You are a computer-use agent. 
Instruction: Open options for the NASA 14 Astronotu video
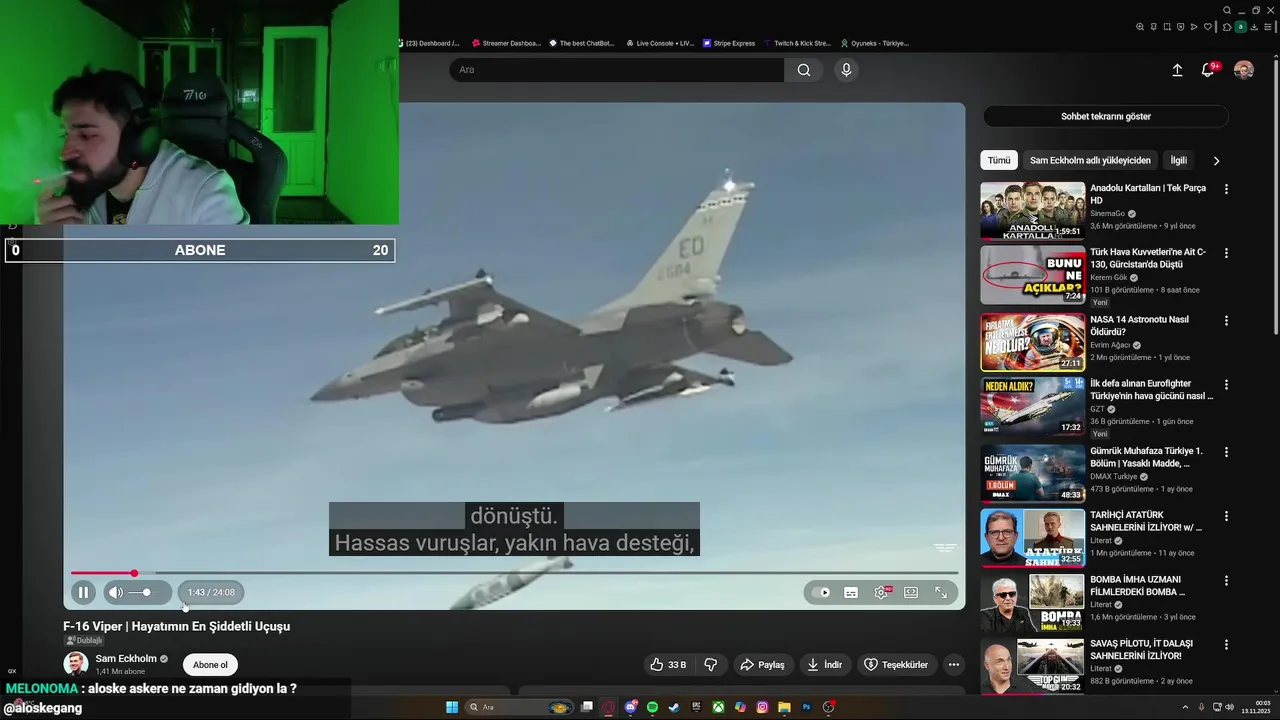pos(1226,320)
